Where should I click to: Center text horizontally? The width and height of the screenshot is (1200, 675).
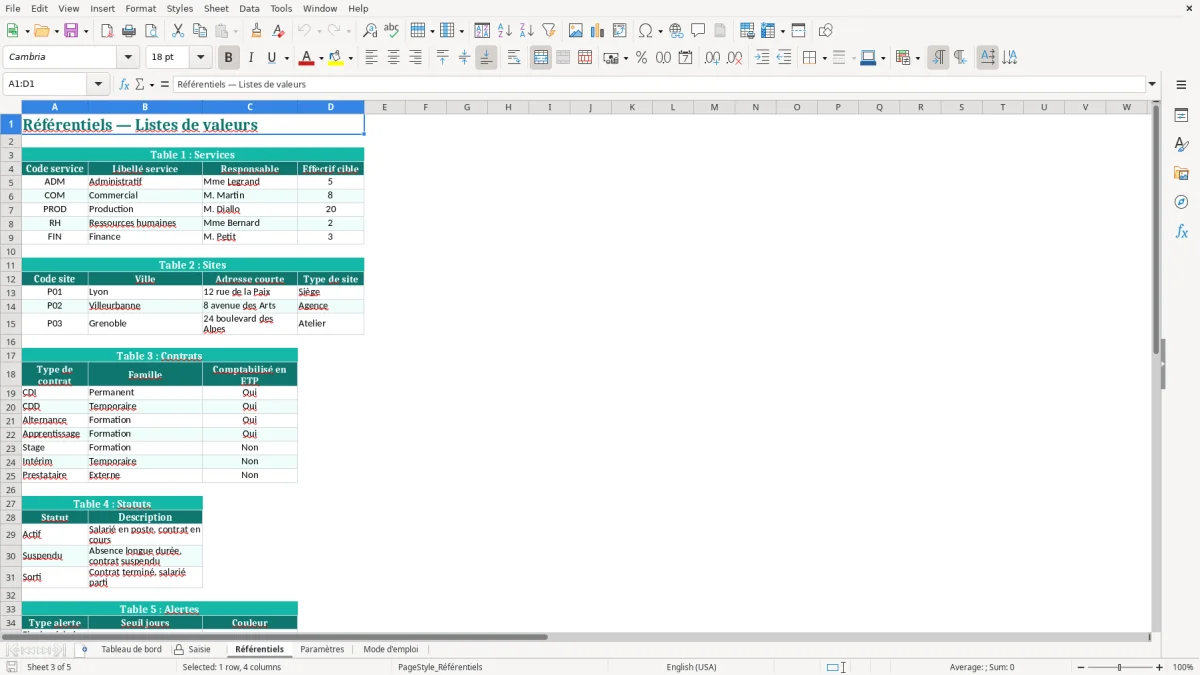(393, 58)
